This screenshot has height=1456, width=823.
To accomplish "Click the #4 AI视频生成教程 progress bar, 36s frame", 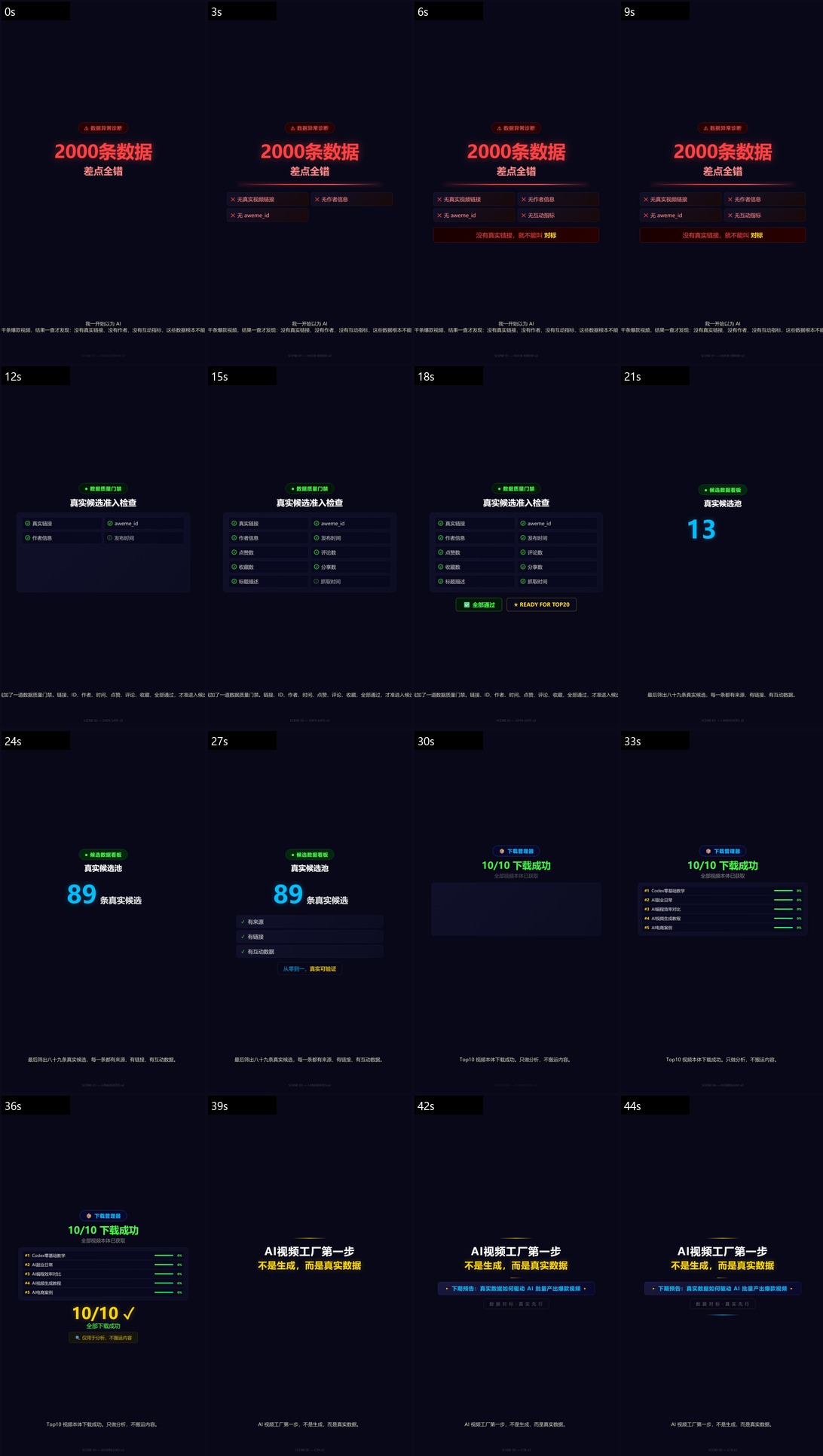I will [164, 1283].
